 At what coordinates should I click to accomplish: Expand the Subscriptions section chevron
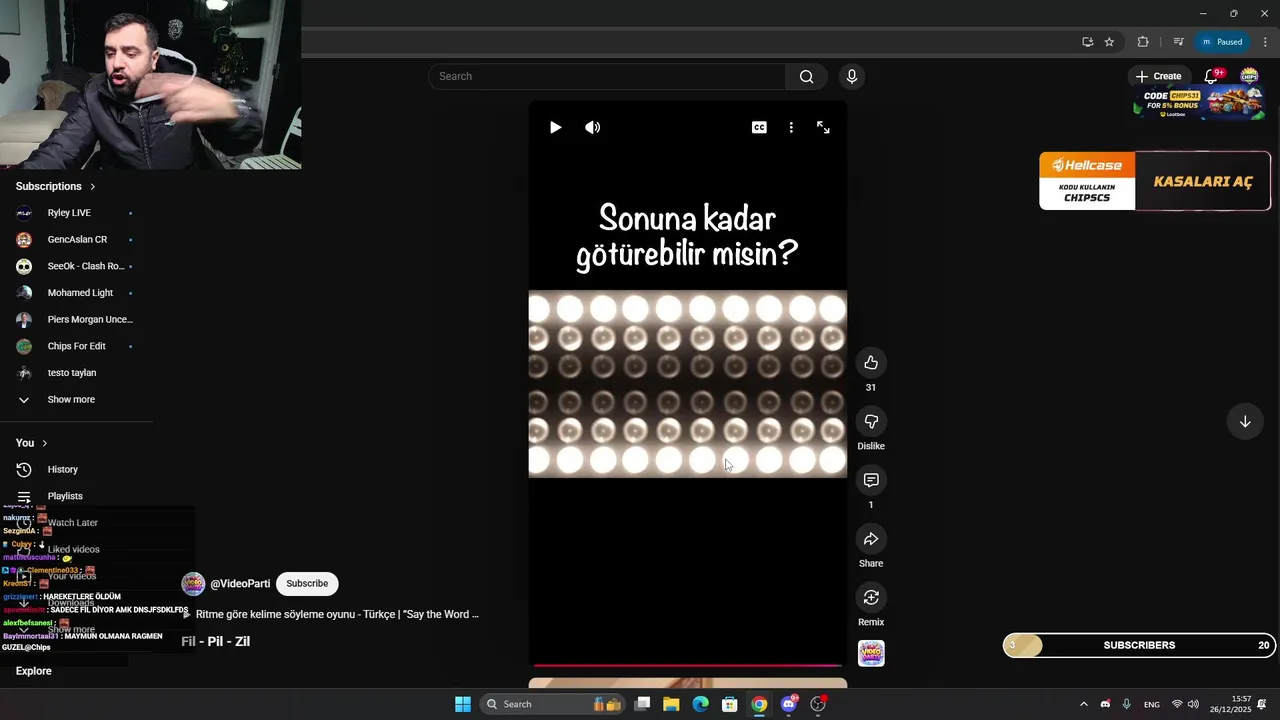[x=93, y=187]
